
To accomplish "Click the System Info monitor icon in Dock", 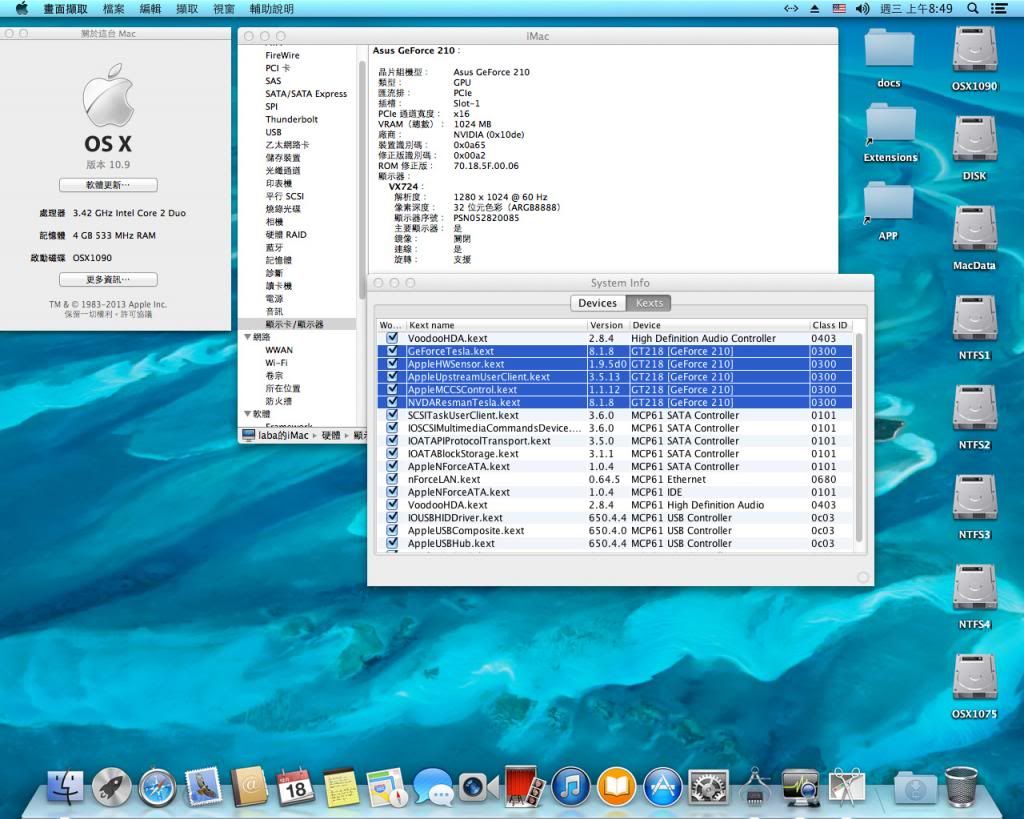I will coord(801,786).
